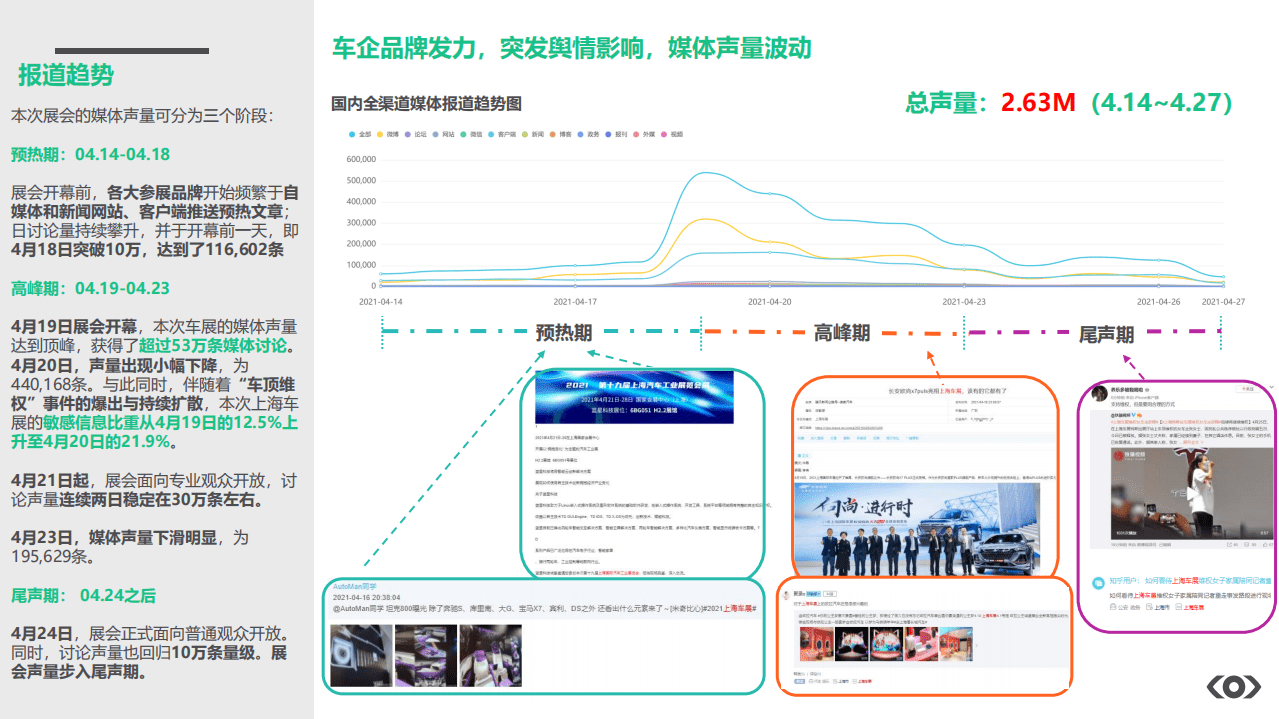Toggle the 全部 series in the legend

(x=352, y=133)
